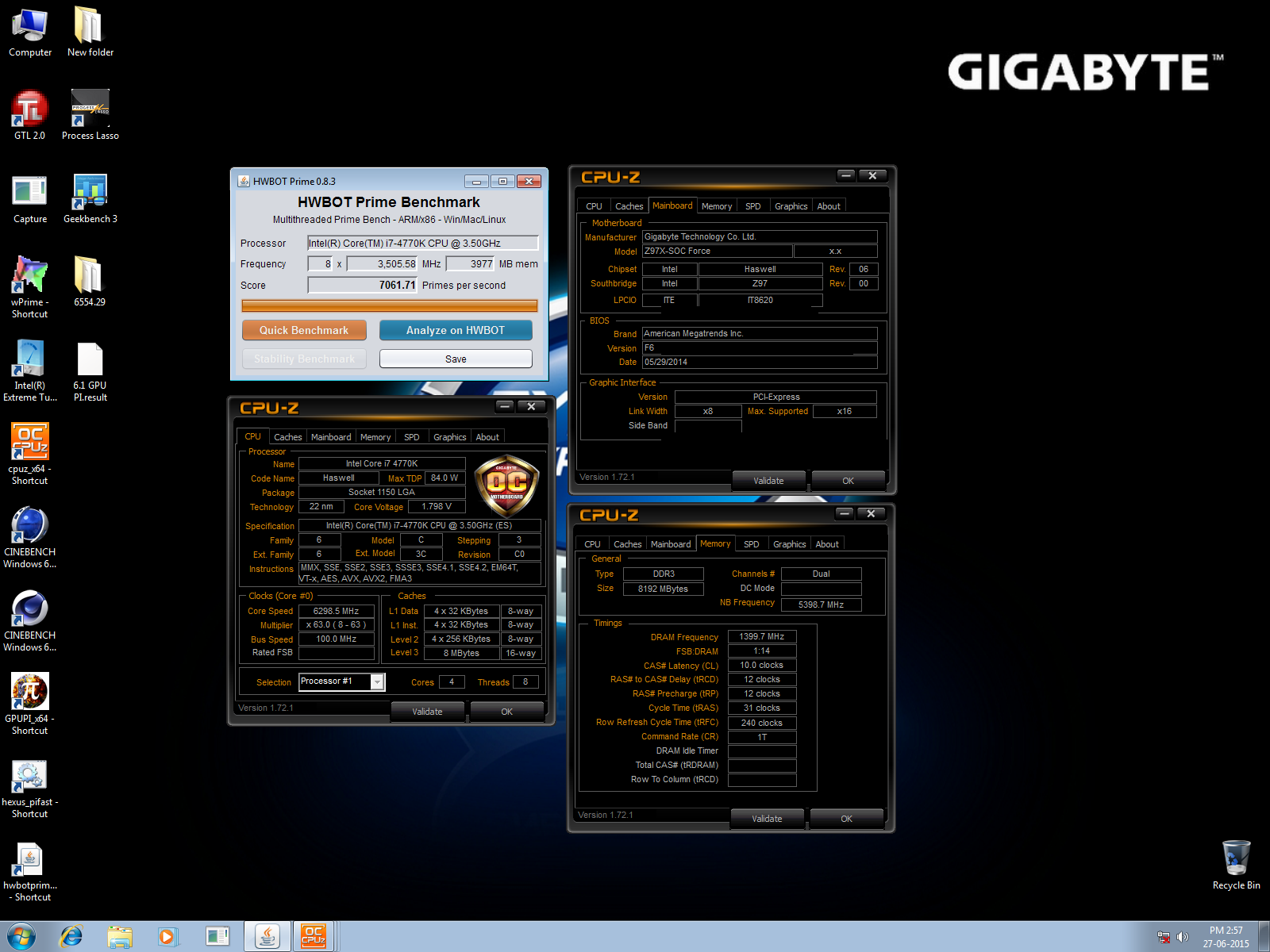Open the media player taskbar icon
This screenshot has height=952, width=1270.
[167, 937]
